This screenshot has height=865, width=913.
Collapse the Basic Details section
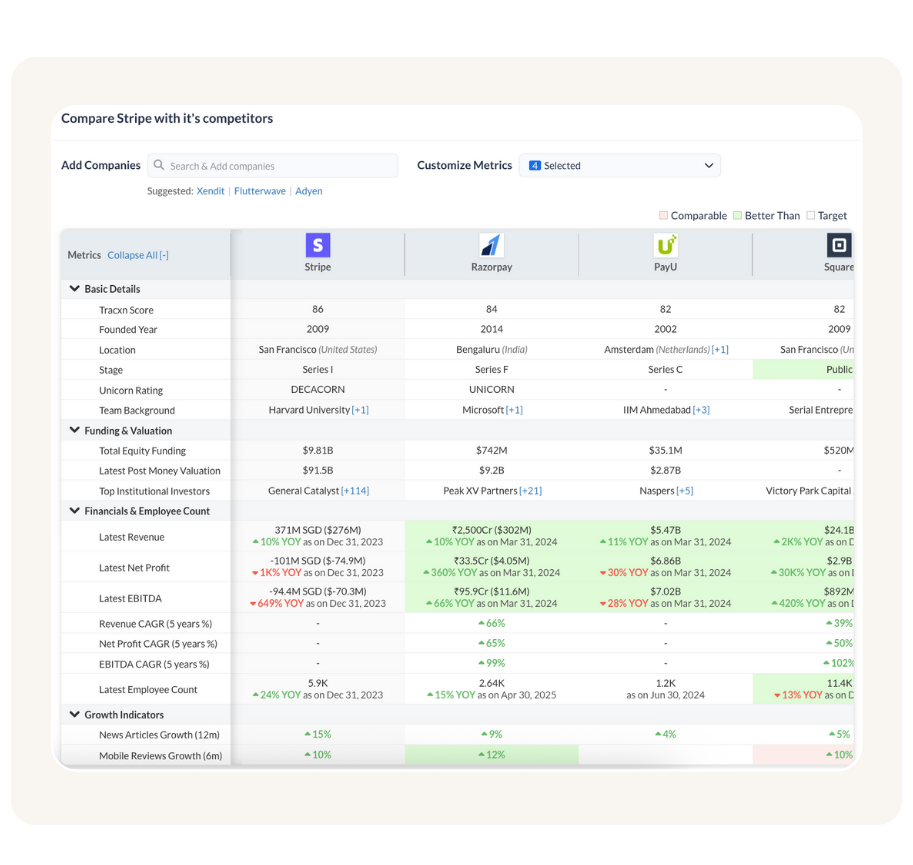(75, 289)
